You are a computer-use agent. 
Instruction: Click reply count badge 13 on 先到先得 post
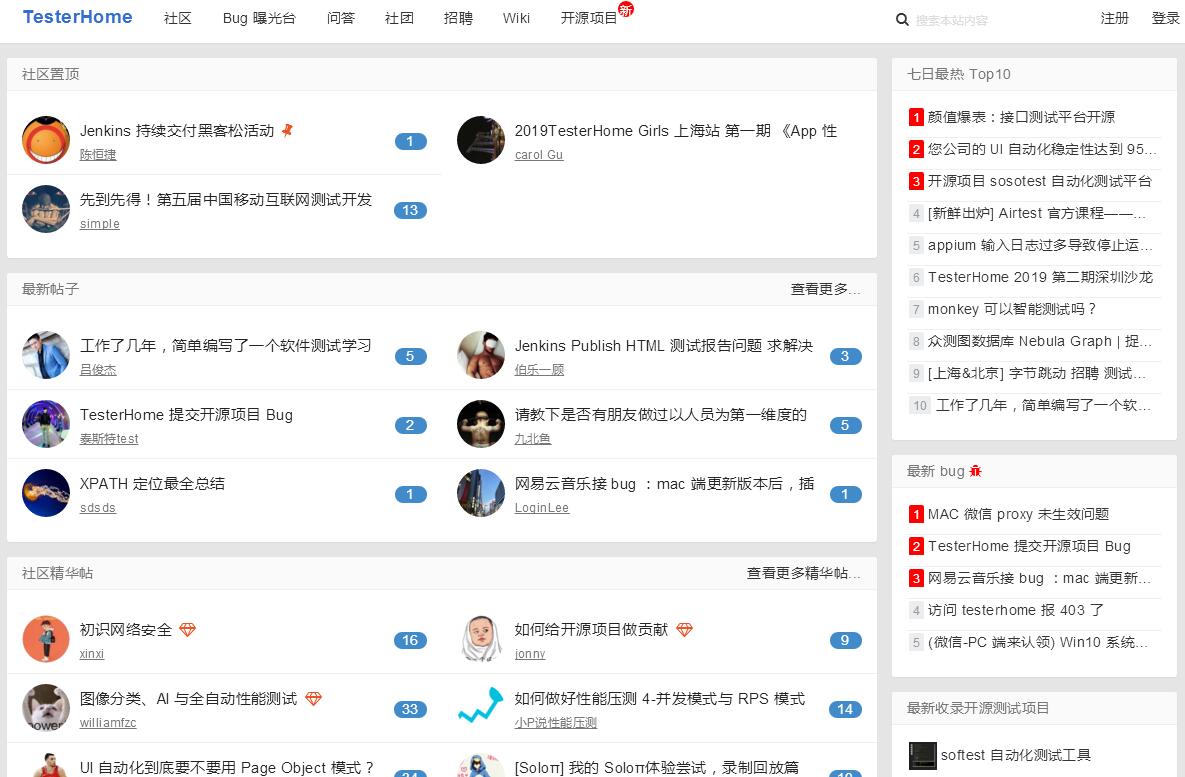point(410,210)
